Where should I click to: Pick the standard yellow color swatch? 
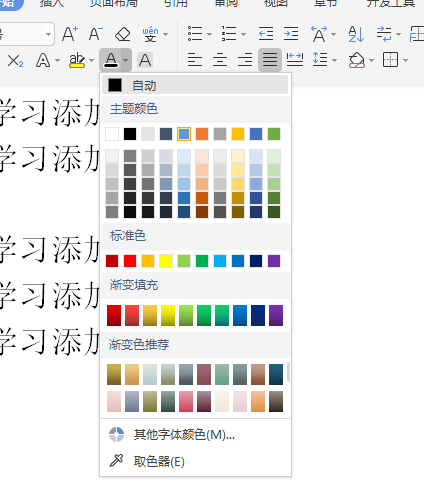click(166, 261)
